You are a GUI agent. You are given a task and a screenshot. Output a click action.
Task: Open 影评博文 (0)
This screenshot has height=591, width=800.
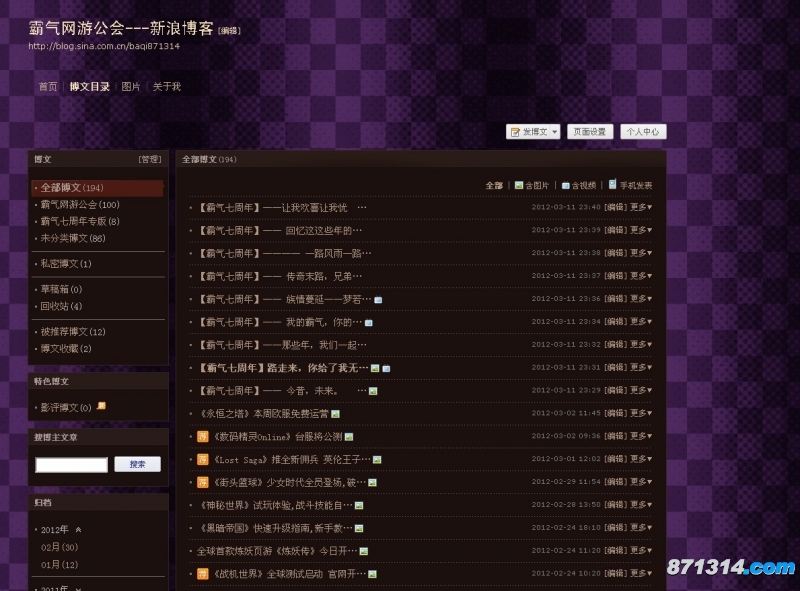[66, 408]
